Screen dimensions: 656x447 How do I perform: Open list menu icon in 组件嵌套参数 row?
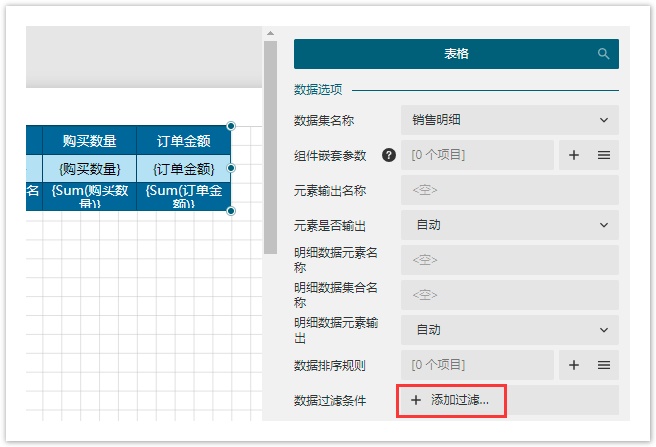(603, 155)
